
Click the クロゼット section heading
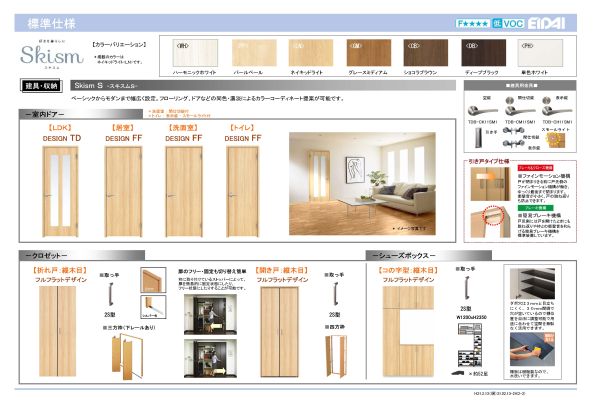click(82, 255)
